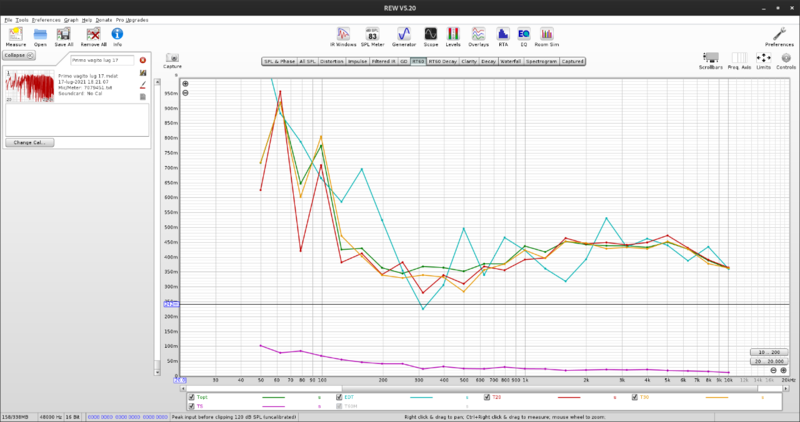Open the Tools menu
Screen dimensions: 800x422
pyautogui.click(x=21, y=20)
